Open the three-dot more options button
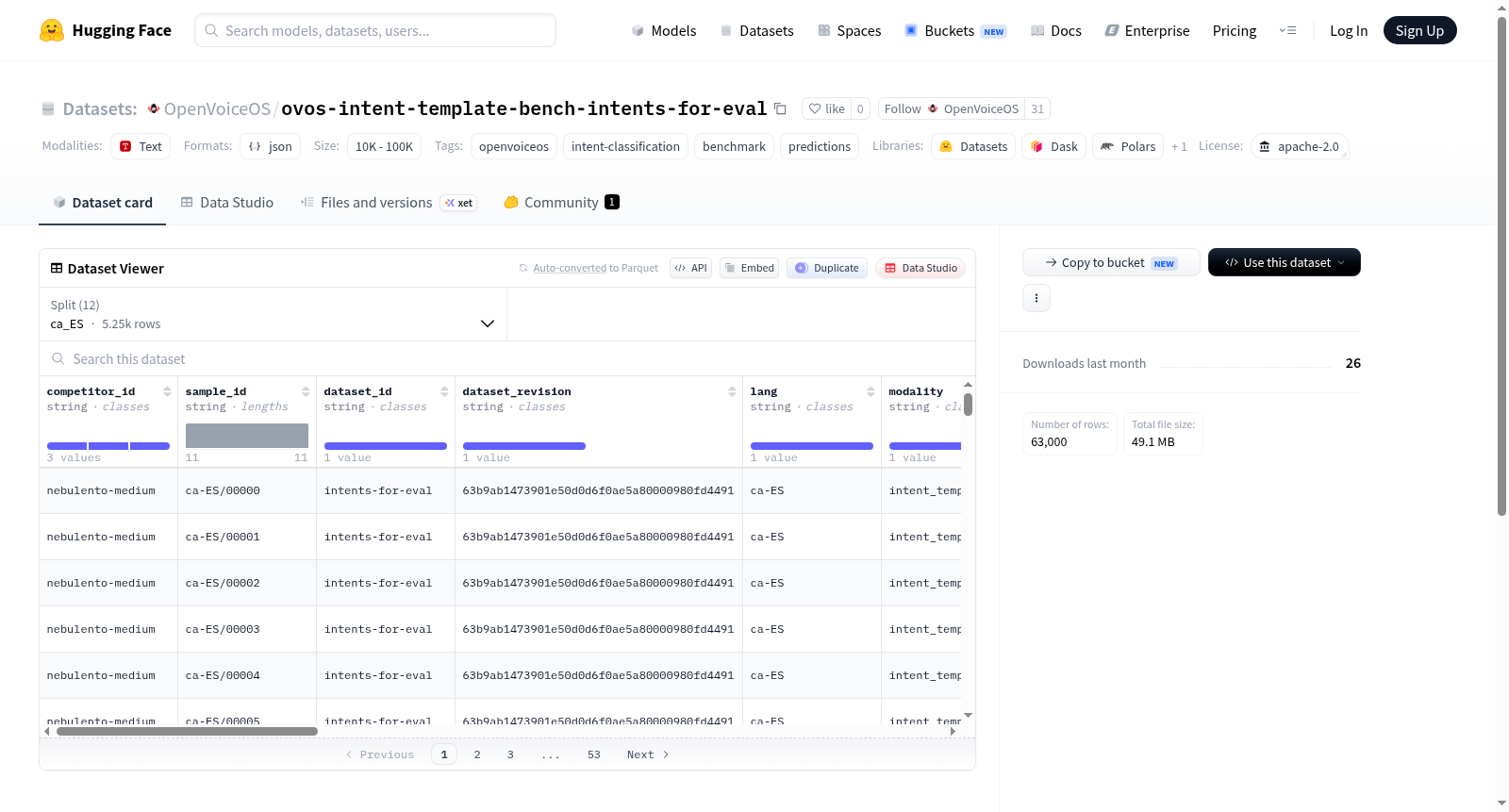Viewport: 1509px width, 812px height. point(1036,298)
